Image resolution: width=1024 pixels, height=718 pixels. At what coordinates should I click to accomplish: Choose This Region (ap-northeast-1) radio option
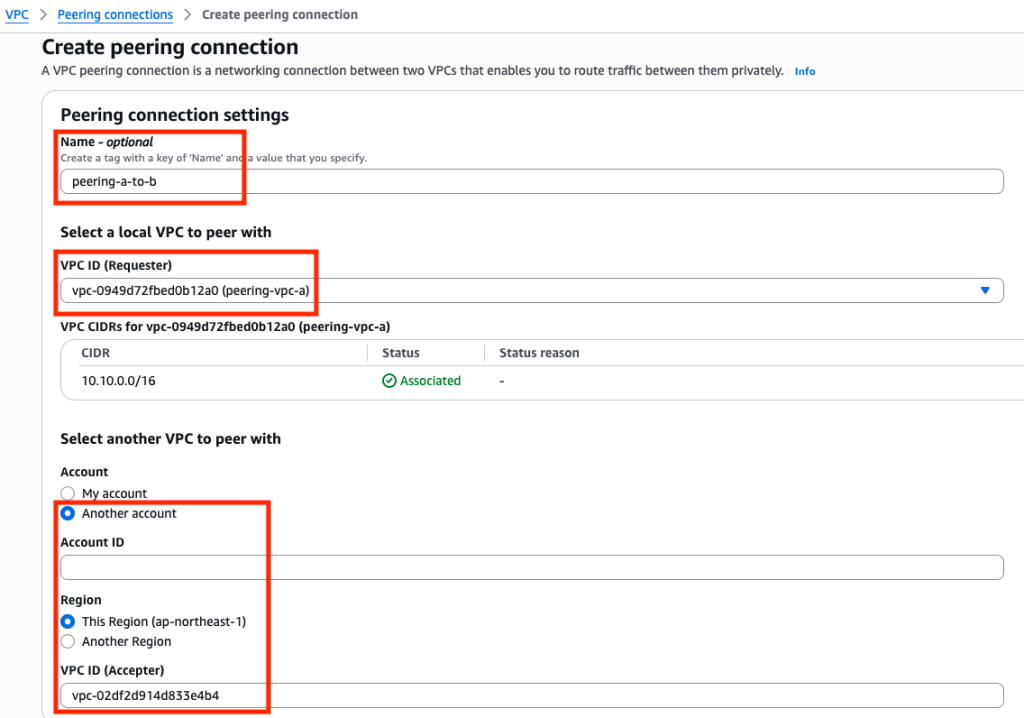click(68, 621)
